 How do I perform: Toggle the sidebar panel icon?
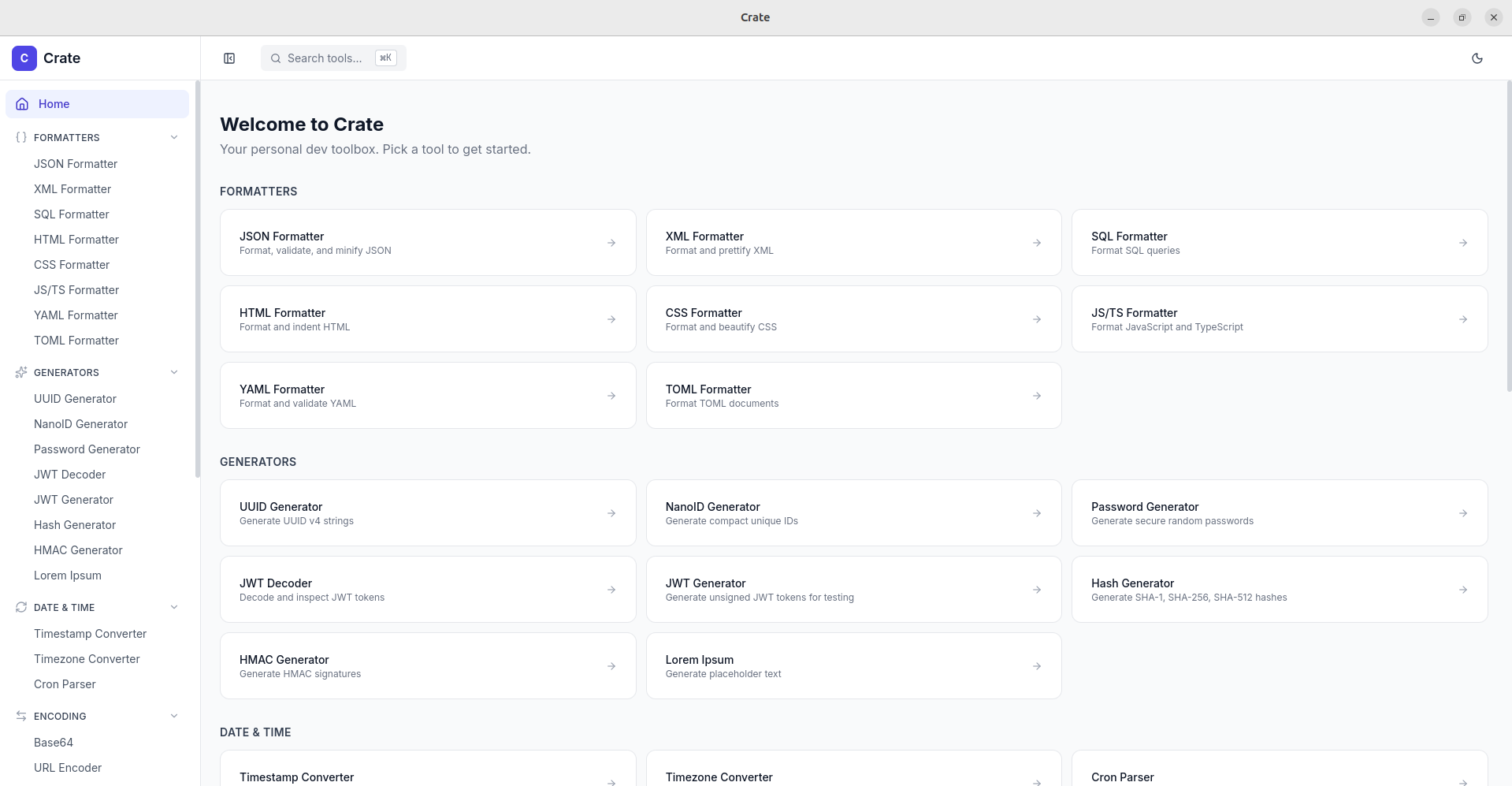point(229,58)
